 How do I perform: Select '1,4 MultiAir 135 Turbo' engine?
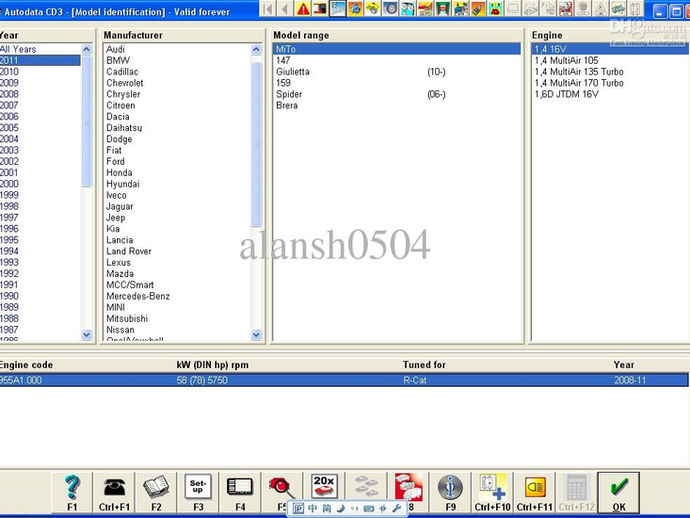pyautogui.click(x=611, y=72)
